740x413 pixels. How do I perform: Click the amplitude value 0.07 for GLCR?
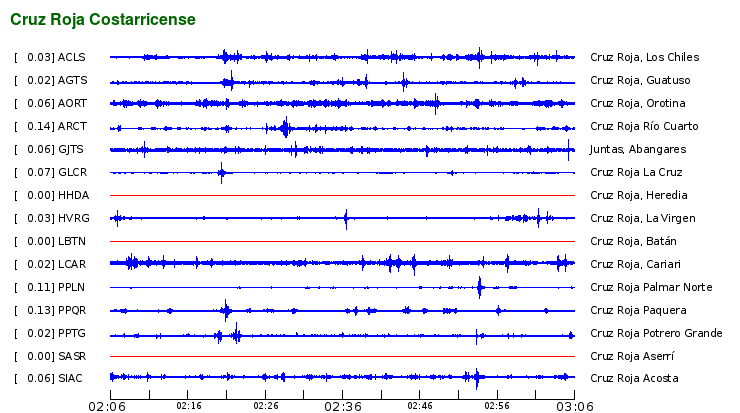point(38,172)
